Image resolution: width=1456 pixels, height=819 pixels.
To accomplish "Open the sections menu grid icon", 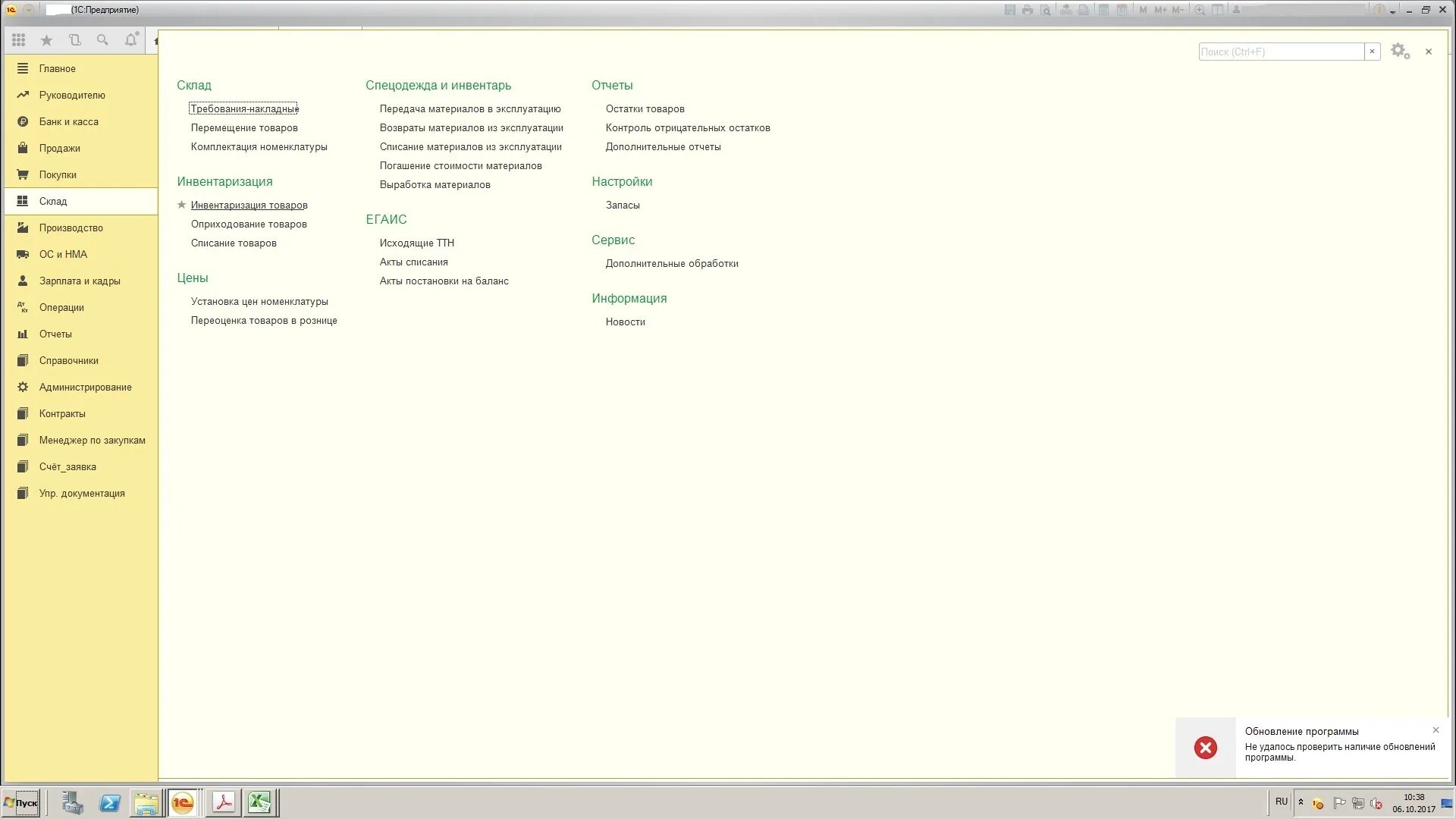I will pos(18,40).
